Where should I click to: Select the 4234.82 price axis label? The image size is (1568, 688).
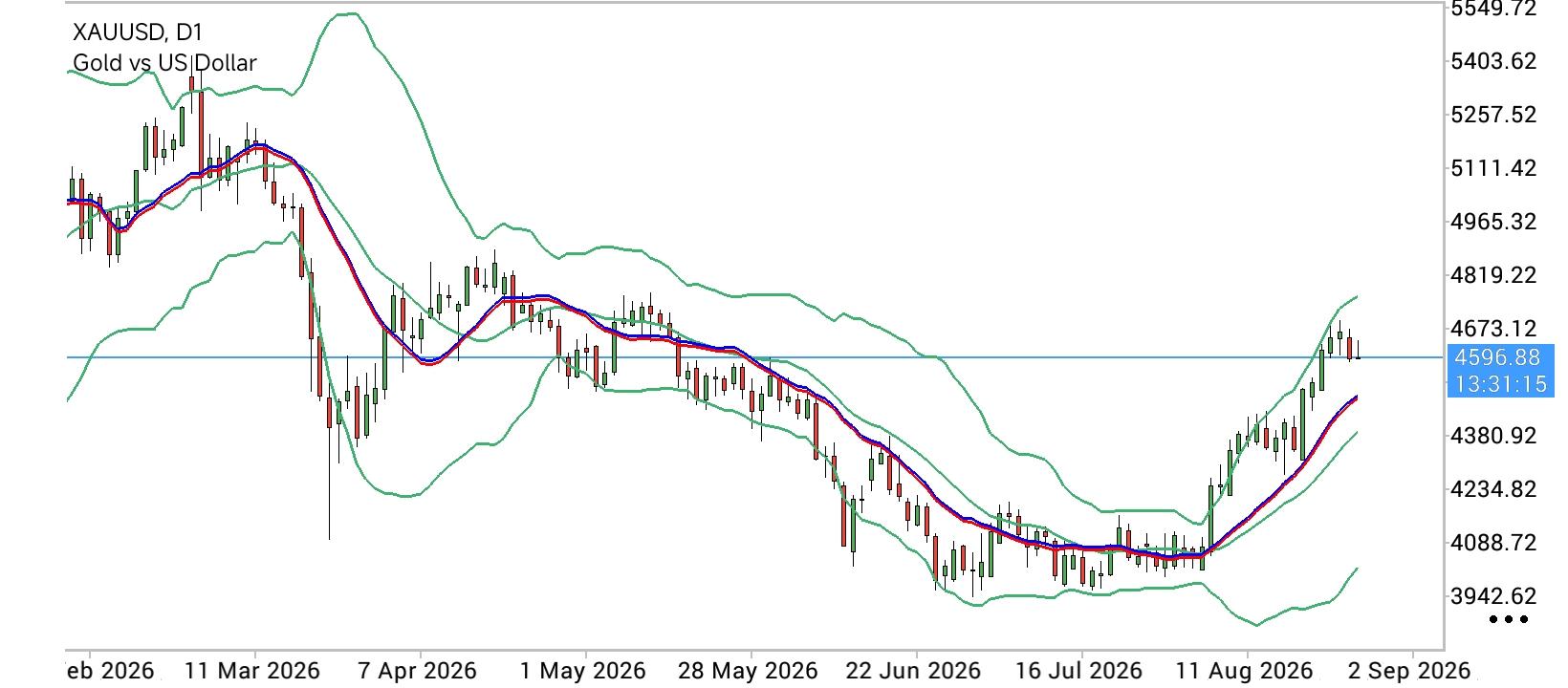(x=1493, y=489)
